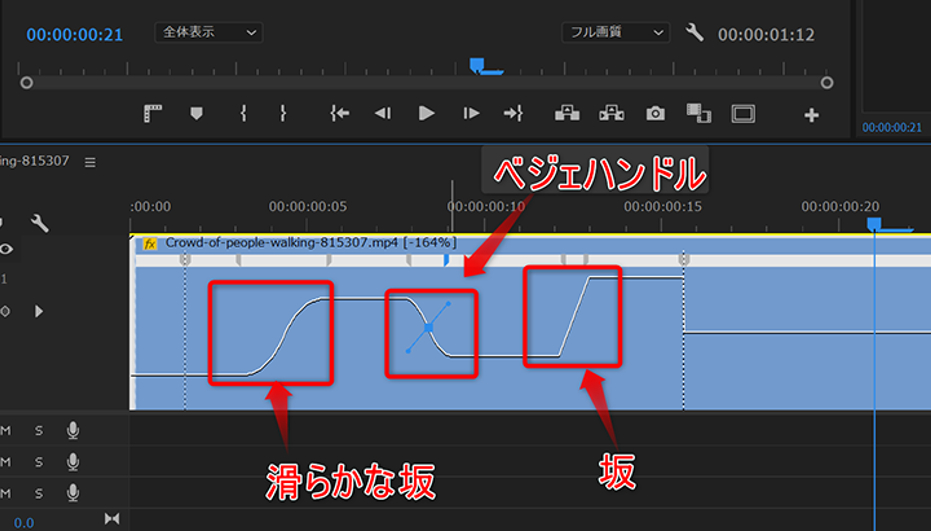Open the フル画質 playback resolution dropdown

[616, 32]
